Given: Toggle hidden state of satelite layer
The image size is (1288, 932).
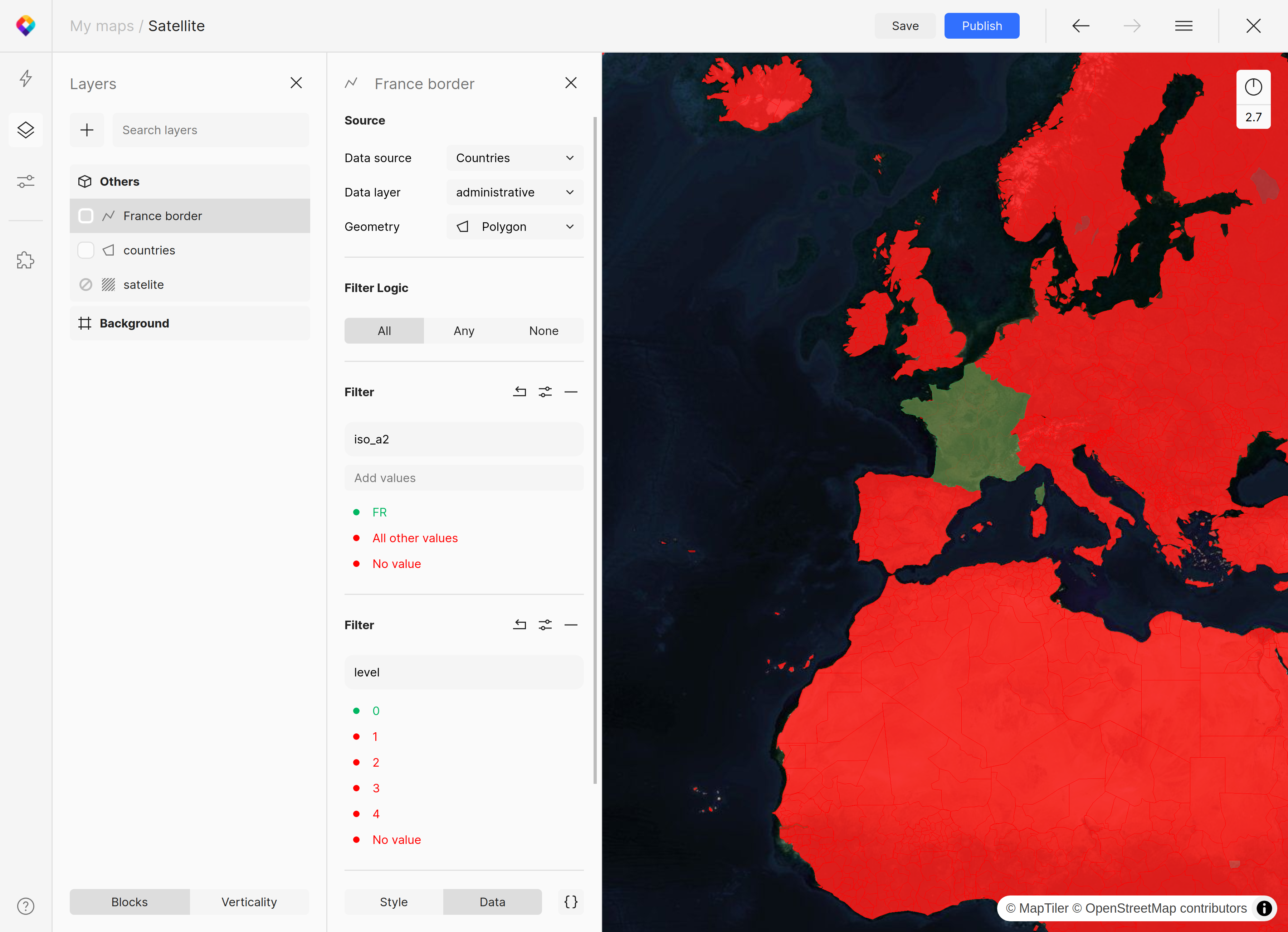Looking at the screenshot, I should tap(86, 285).
